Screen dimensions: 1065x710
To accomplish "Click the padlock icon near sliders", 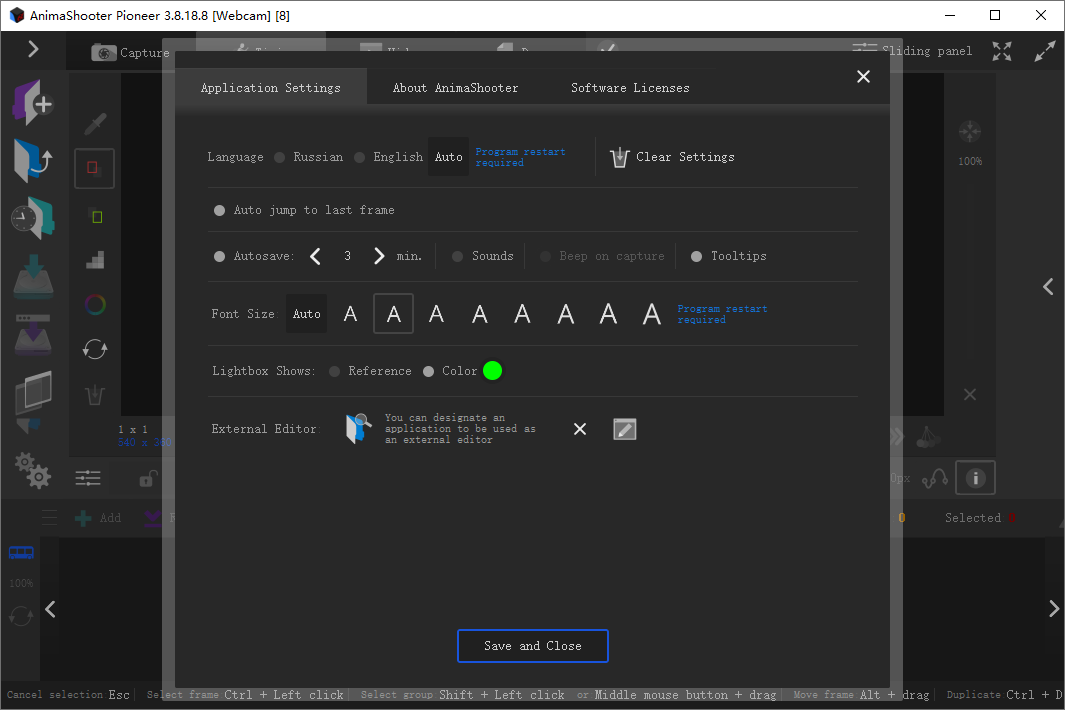I will tap(147, 478).
